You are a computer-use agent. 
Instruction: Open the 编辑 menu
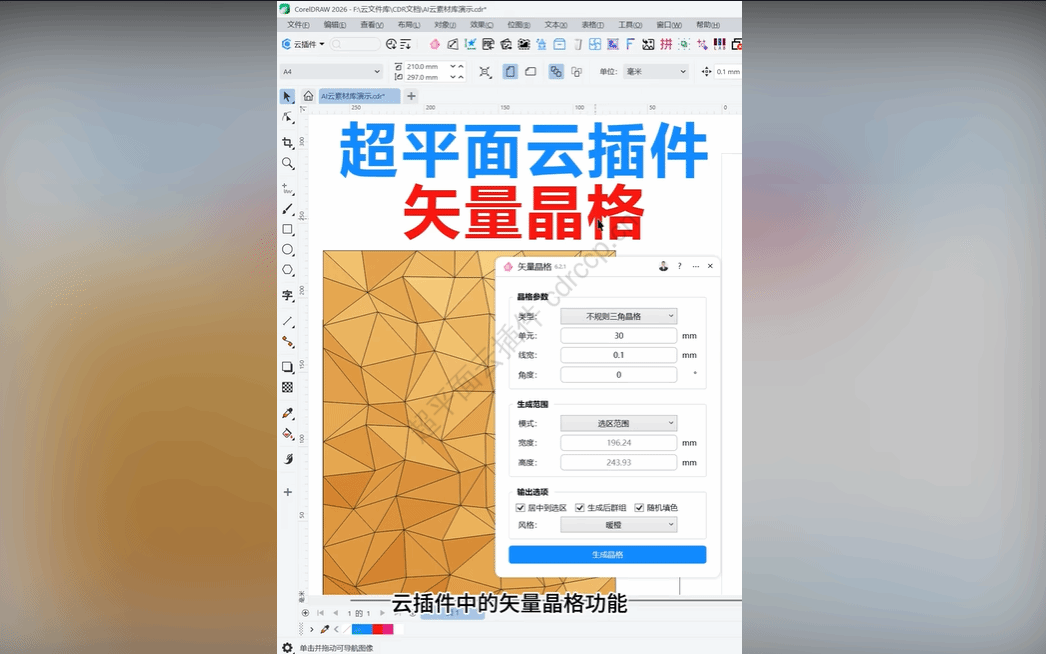point(334,25)
